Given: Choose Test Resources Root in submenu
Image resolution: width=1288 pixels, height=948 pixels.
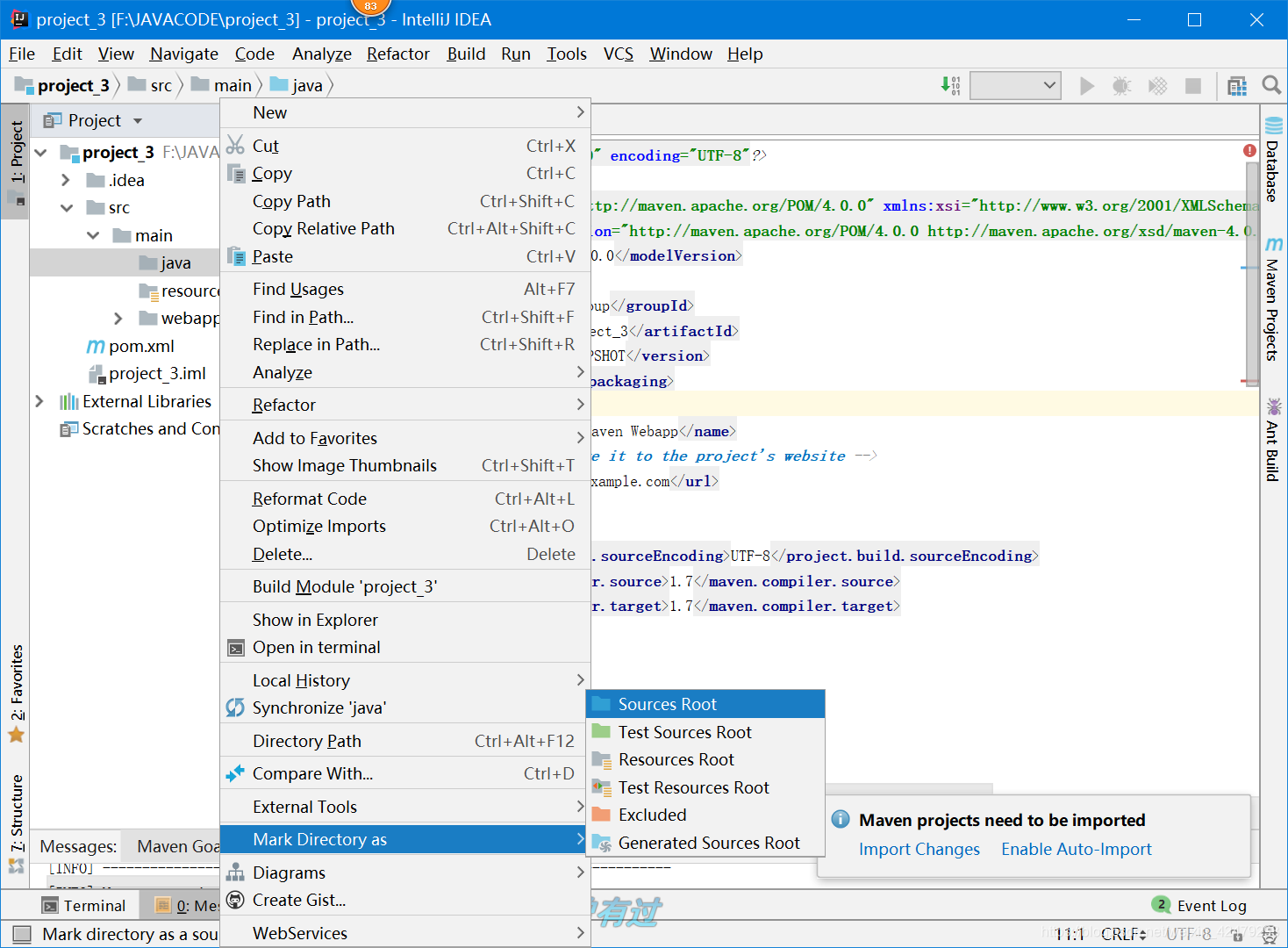Looking at the screenshot, I should (705, 787).
